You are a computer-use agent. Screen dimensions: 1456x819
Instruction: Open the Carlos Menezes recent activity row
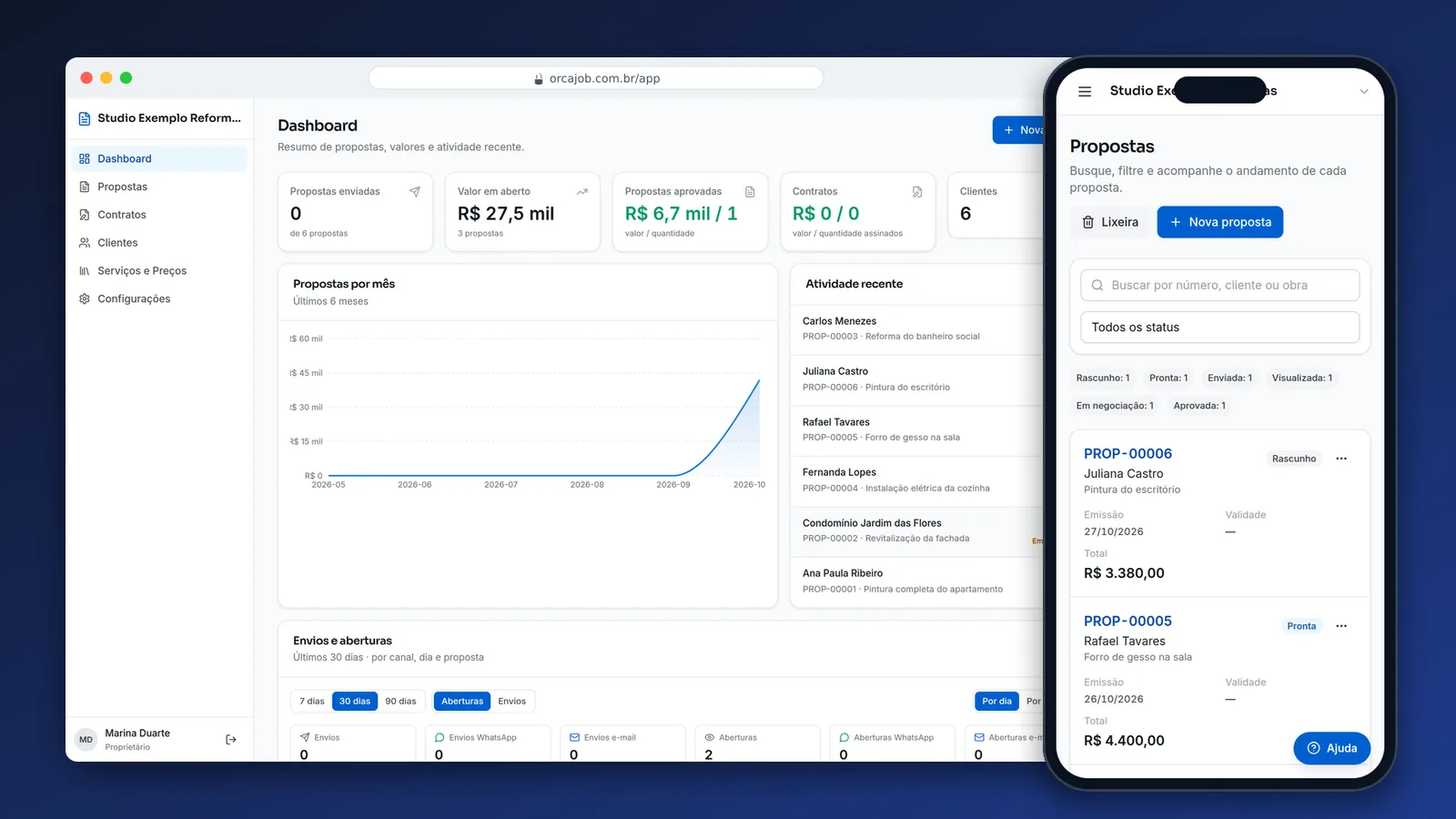click(917, 329)
